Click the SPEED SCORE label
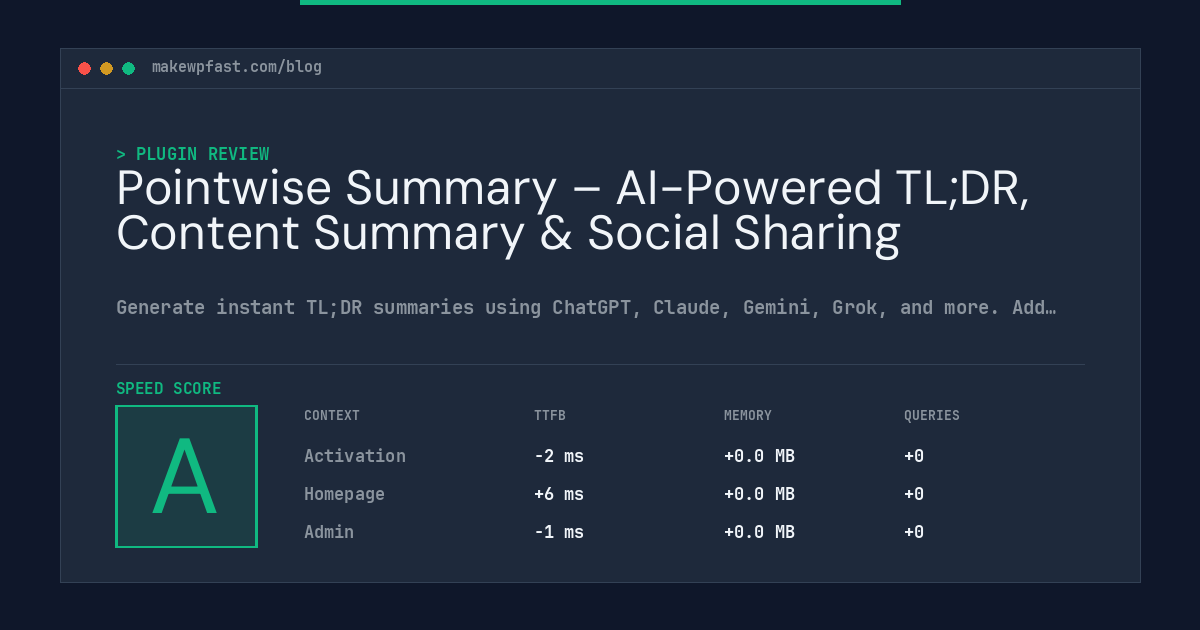The width and height of the screenshot is (1200, 630). pyautogui.click(x=169, y=388)
